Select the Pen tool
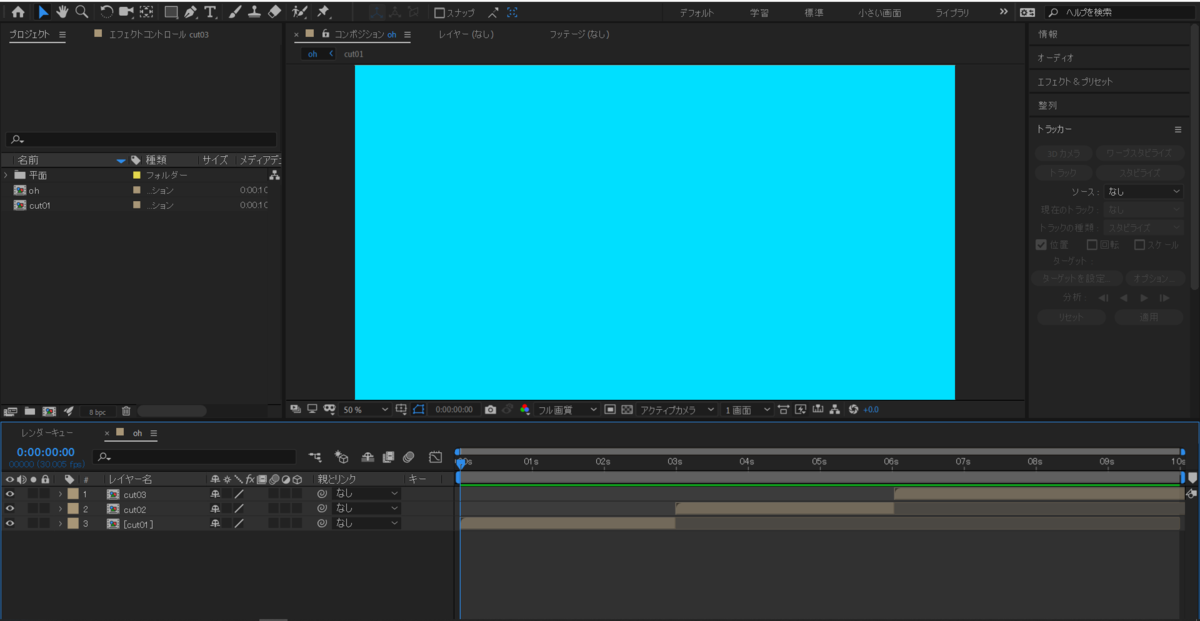1200x621 pixels. coord(191,13)
